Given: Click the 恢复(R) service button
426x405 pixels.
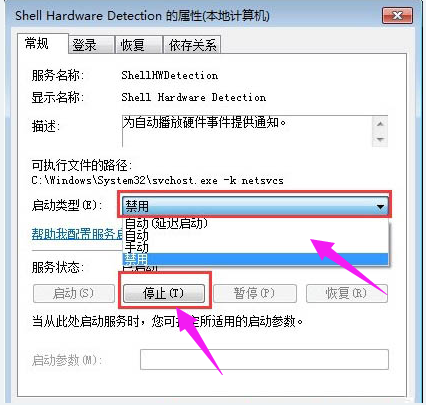Looking at the screenshot, I should 347,293.
